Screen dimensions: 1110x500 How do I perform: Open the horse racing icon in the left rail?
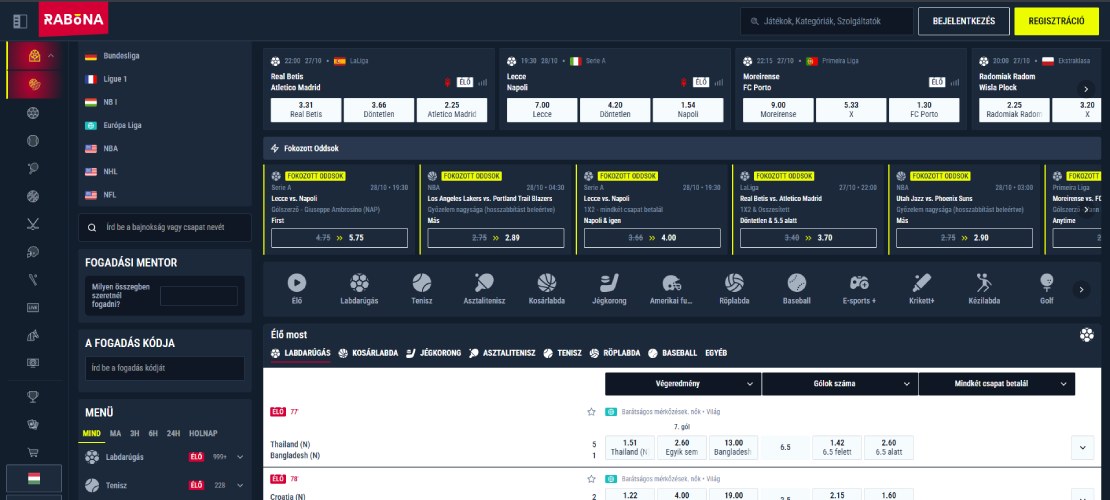33,335
